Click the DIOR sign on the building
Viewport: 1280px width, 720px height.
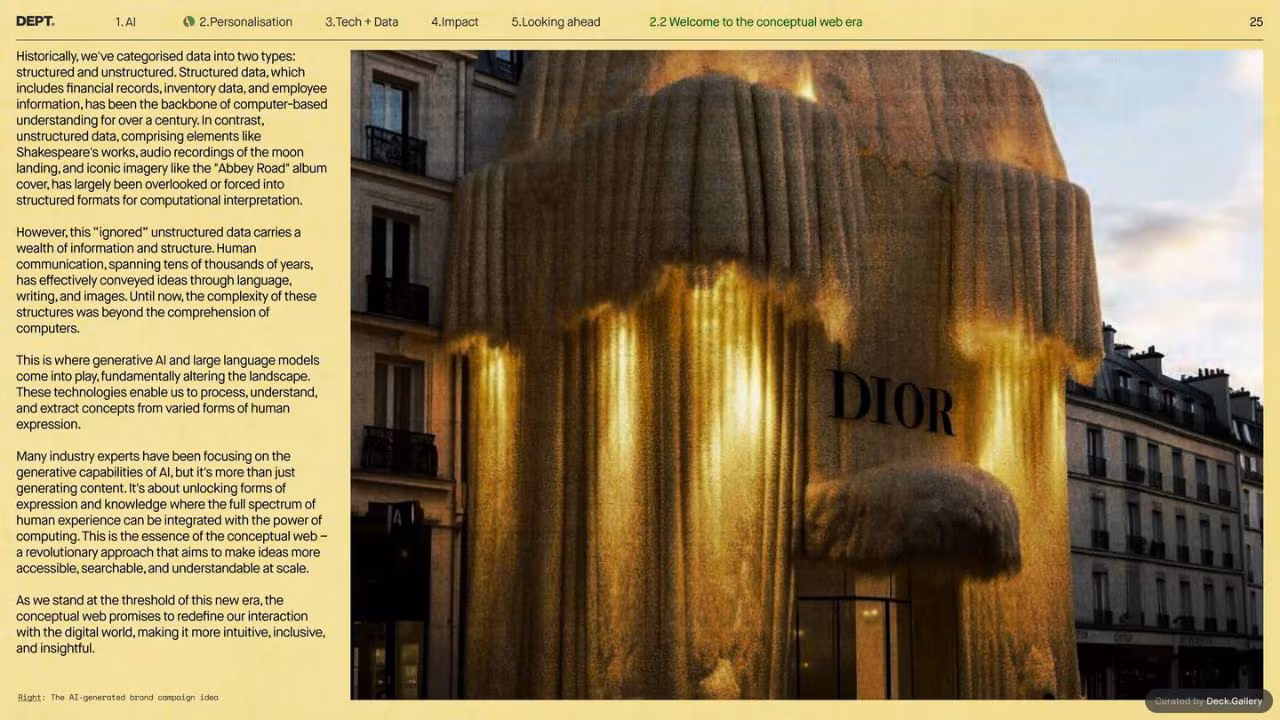(x=891, y=402)
